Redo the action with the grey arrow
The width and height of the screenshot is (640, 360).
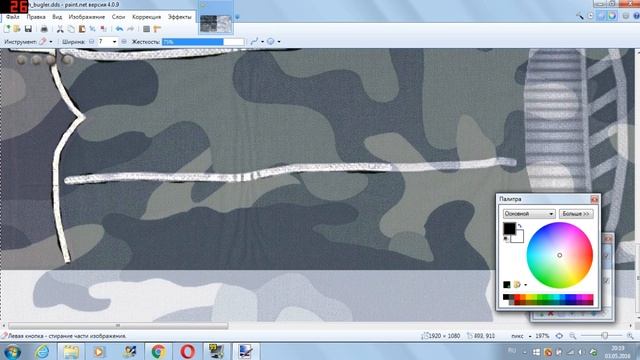[131, 29]
